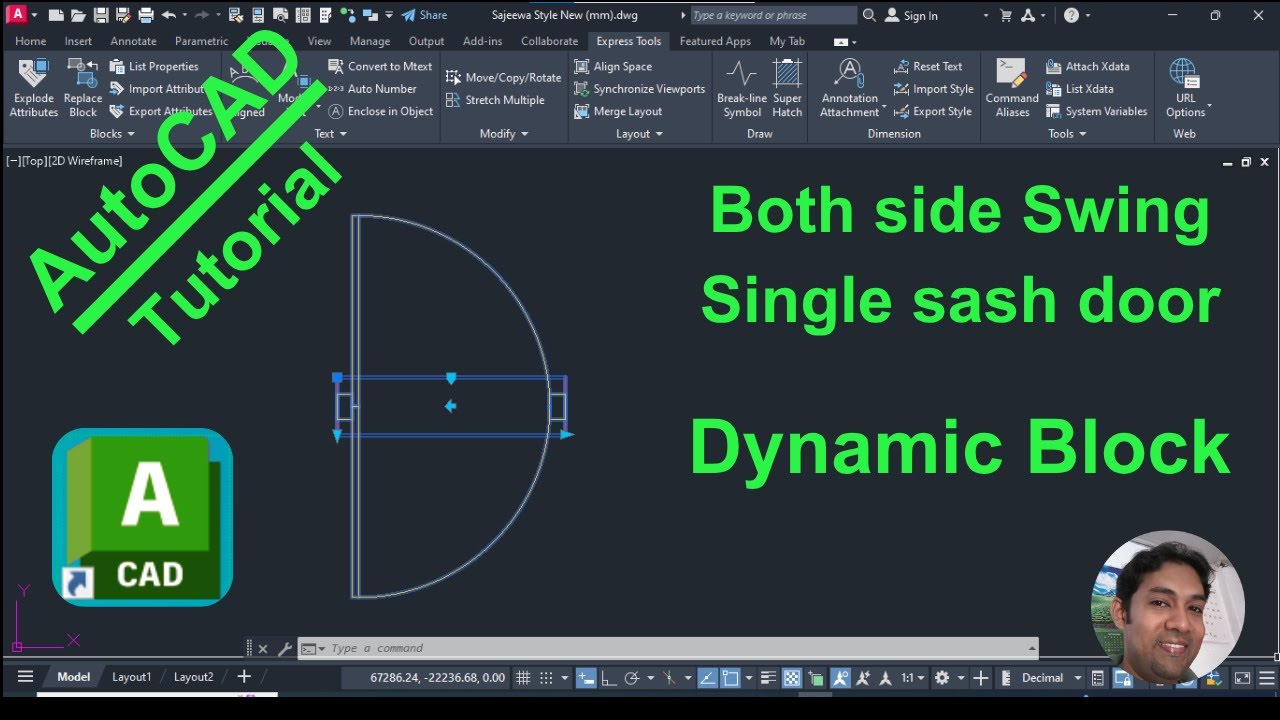1280x720 pixels.
Task: Click the Stretch Multiple tool
Action: pos(495,100)
